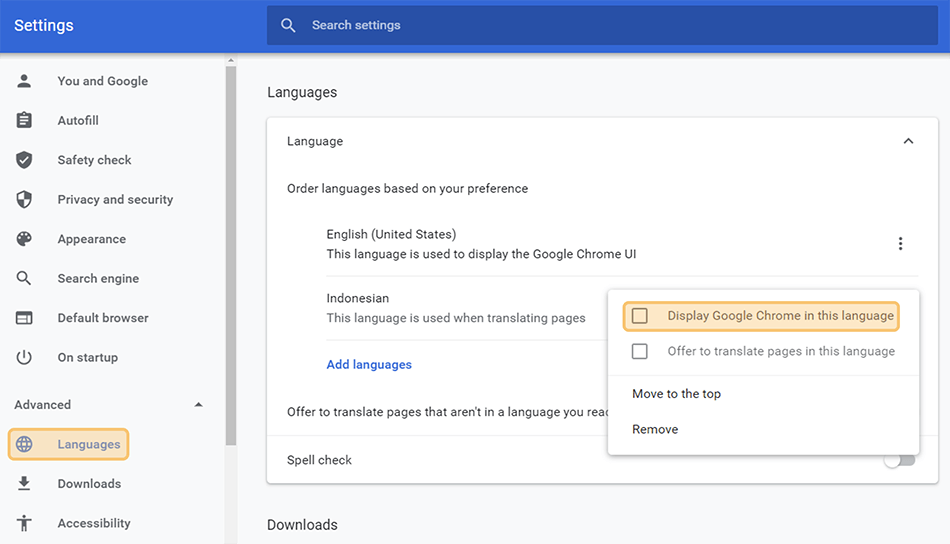Open On startup settings
The height and width of the screenshot is (544, 950).
[88, 357]
